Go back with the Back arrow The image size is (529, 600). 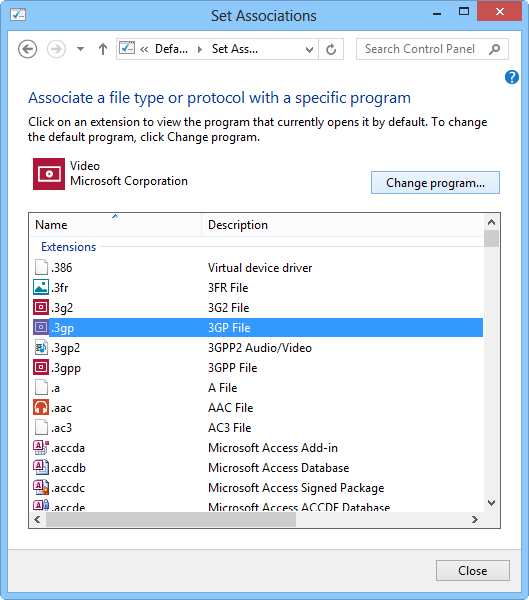pos(28,49)
